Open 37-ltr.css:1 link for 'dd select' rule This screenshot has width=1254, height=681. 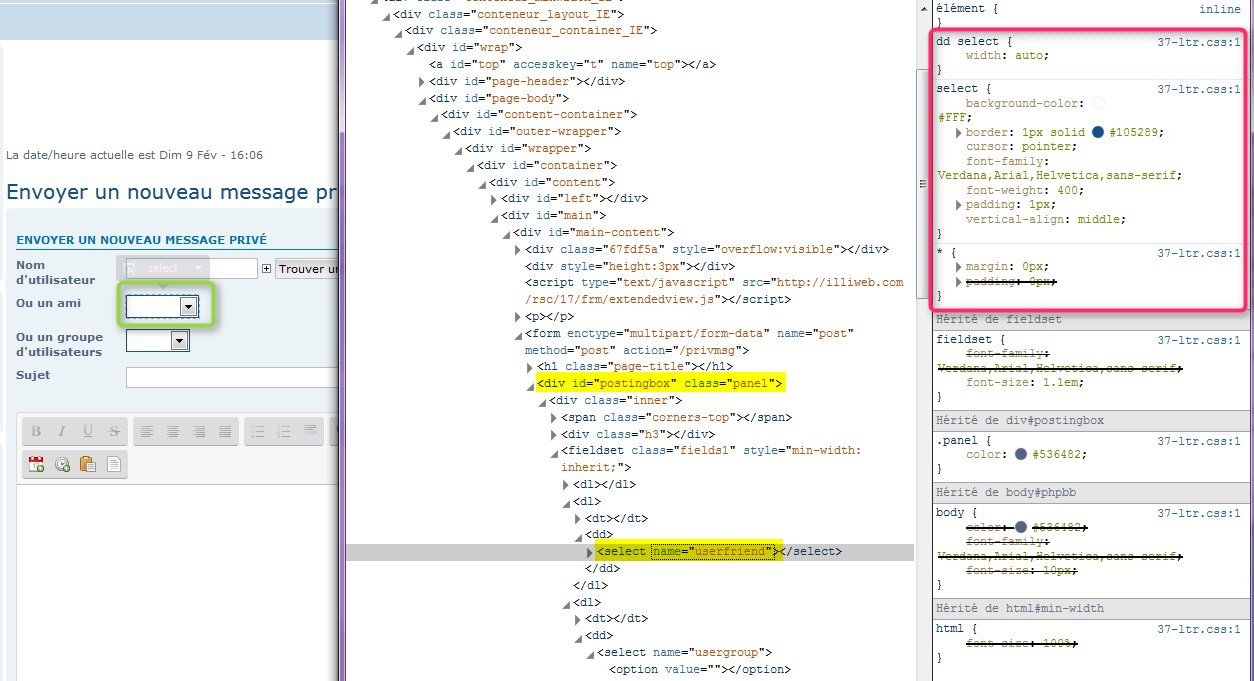pos(1198,42)
